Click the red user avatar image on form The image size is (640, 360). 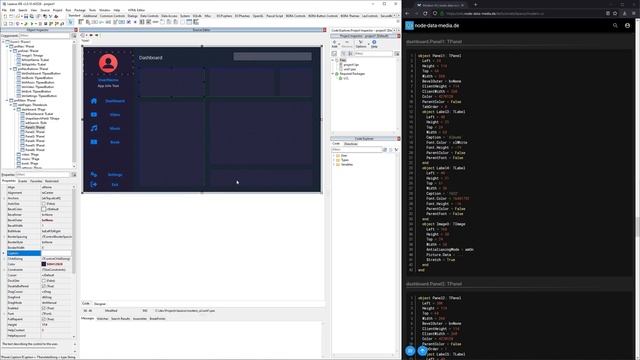tap(108, 63)
